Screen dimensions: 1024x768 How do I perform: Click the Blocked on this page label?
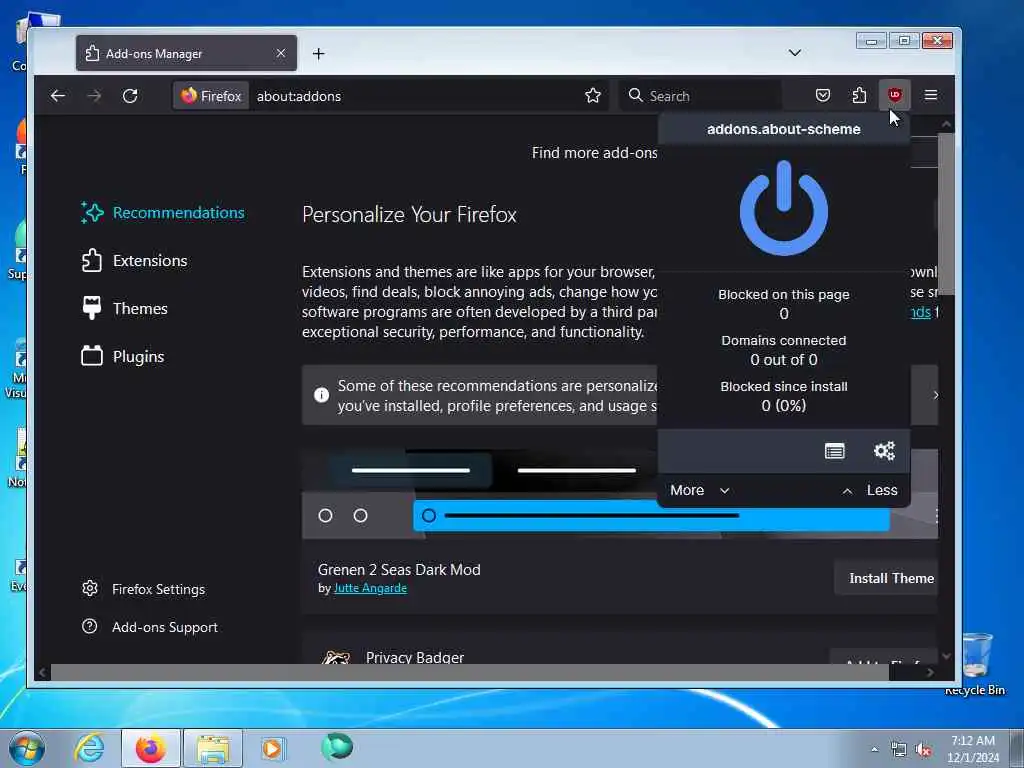(x=784, y=295)
